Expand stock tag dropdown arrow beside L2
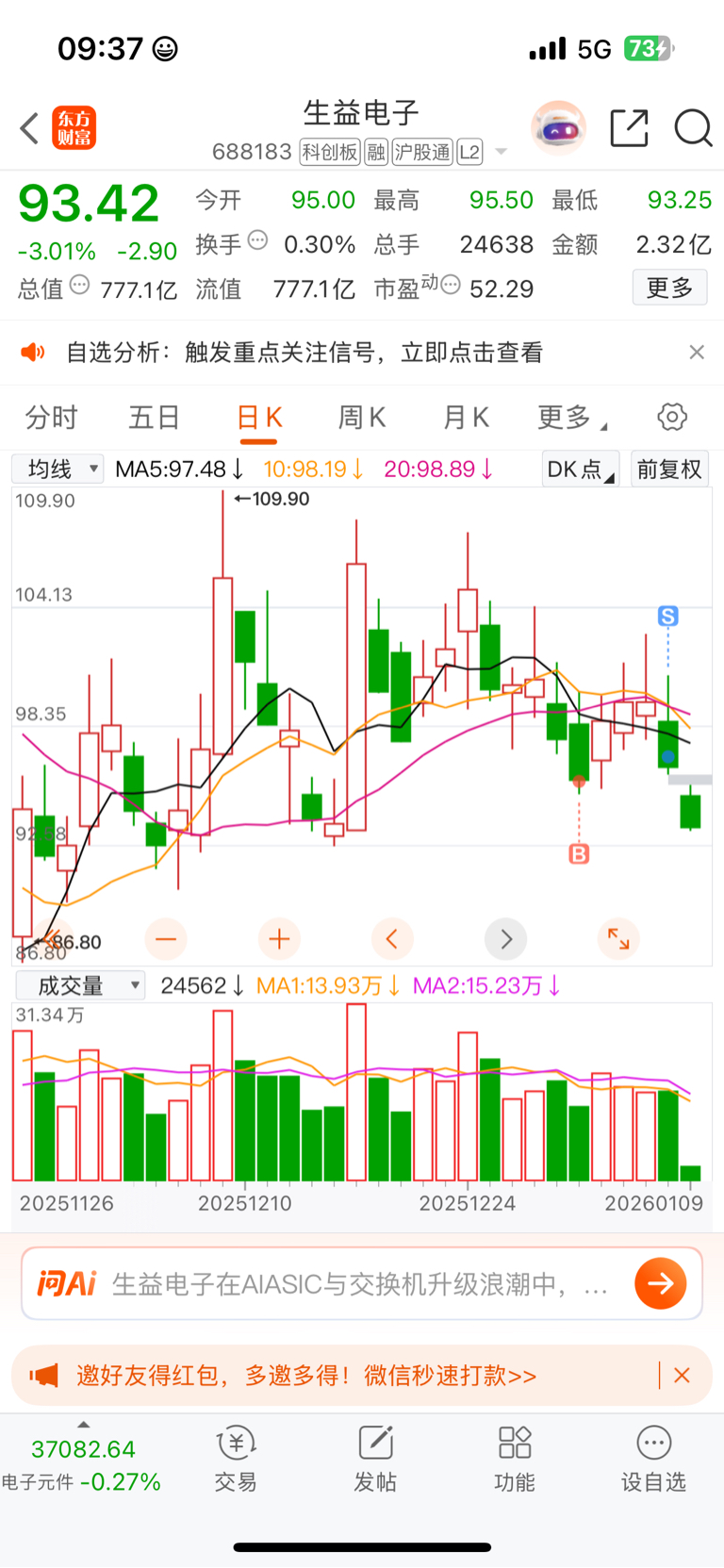 click(502, 152)
